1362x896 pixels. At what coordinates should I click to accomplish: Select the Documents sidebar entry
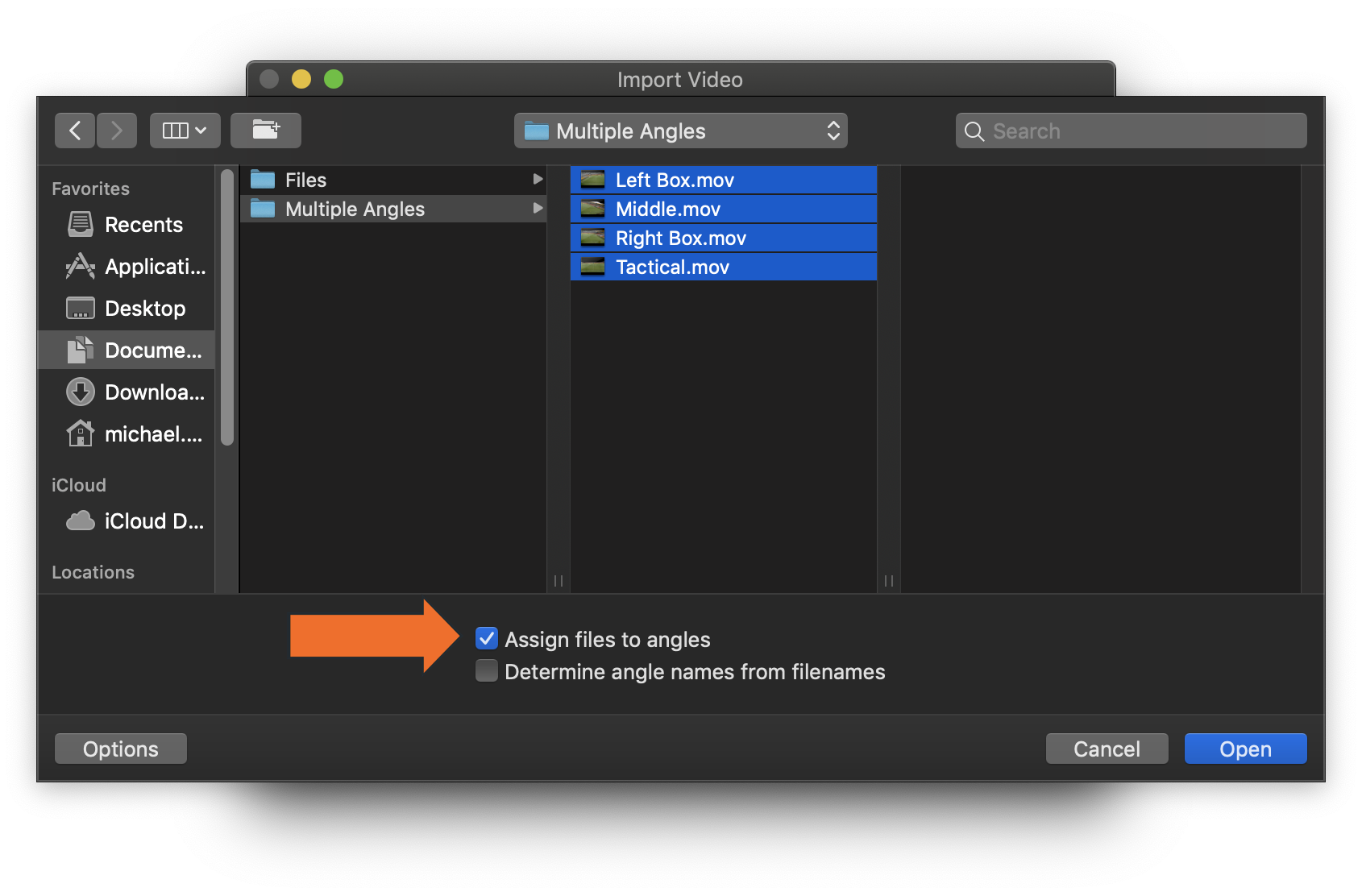pos(153,350)
